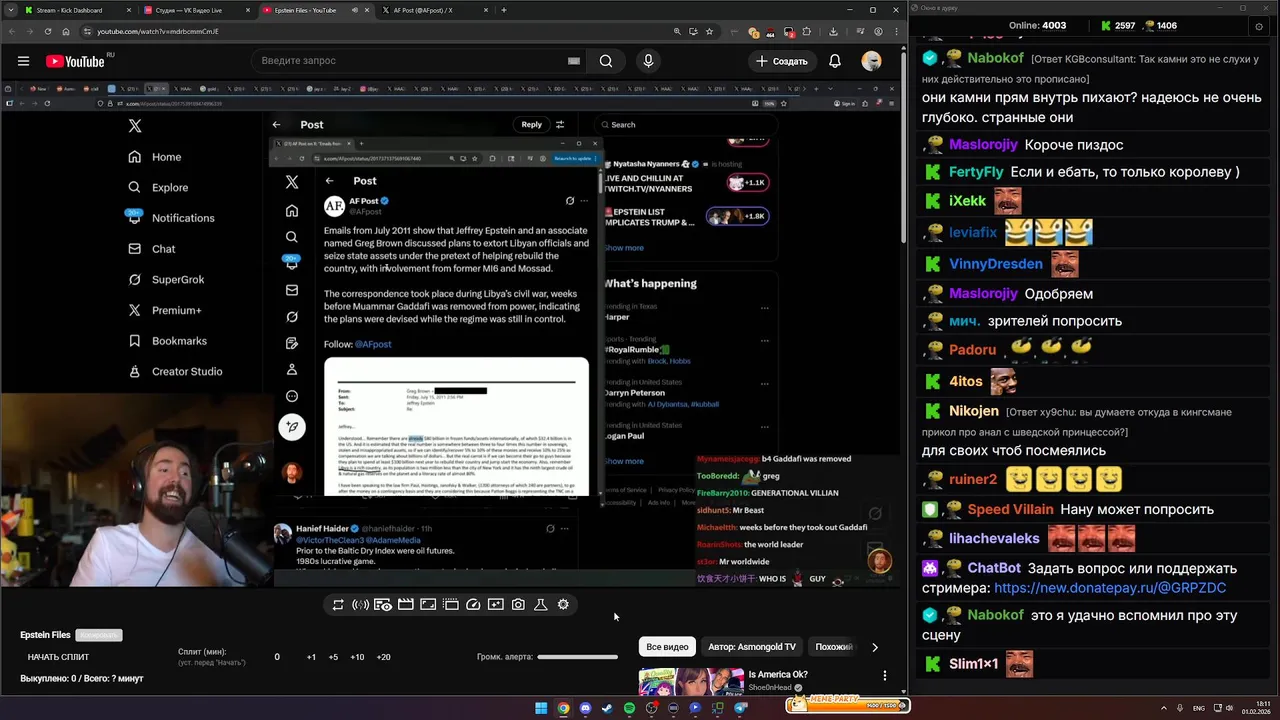The width and height of the screenshot is (1280, 720).
Task: Click the broadcast signal icon under video
Action: point(360,605)
